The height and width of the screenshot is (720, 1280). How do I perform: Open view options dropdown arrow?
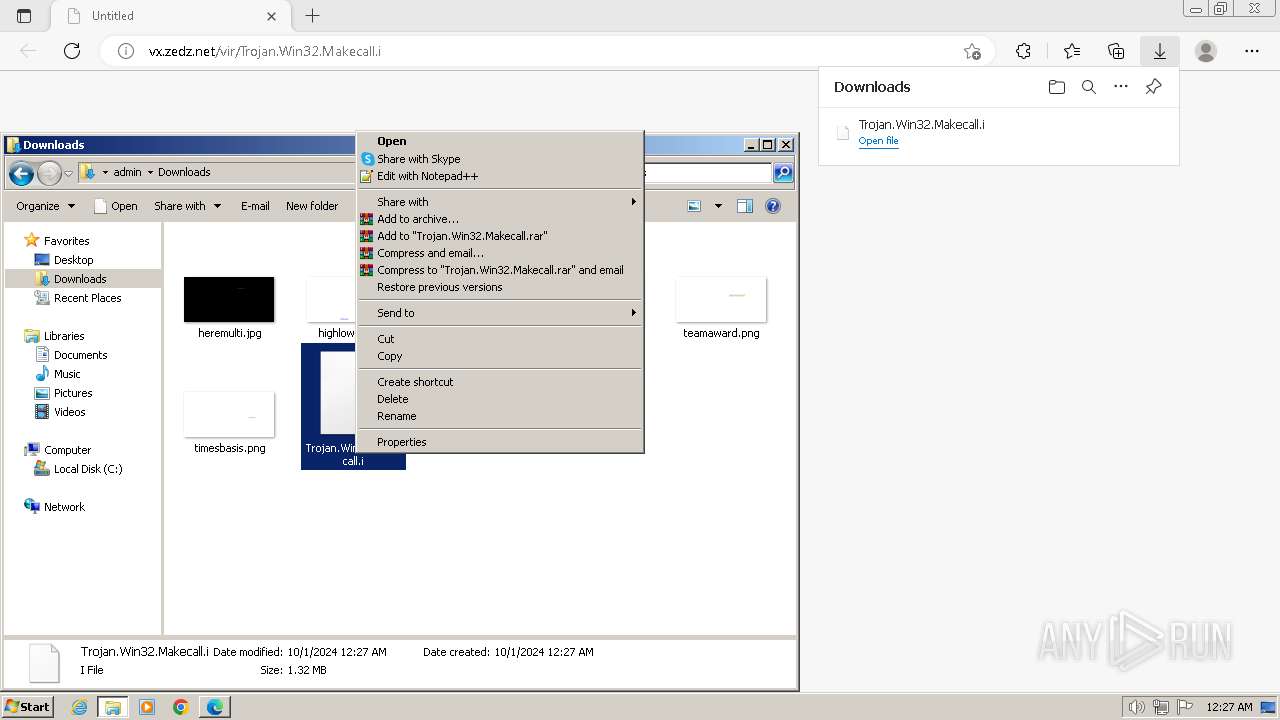coord(717,206)
